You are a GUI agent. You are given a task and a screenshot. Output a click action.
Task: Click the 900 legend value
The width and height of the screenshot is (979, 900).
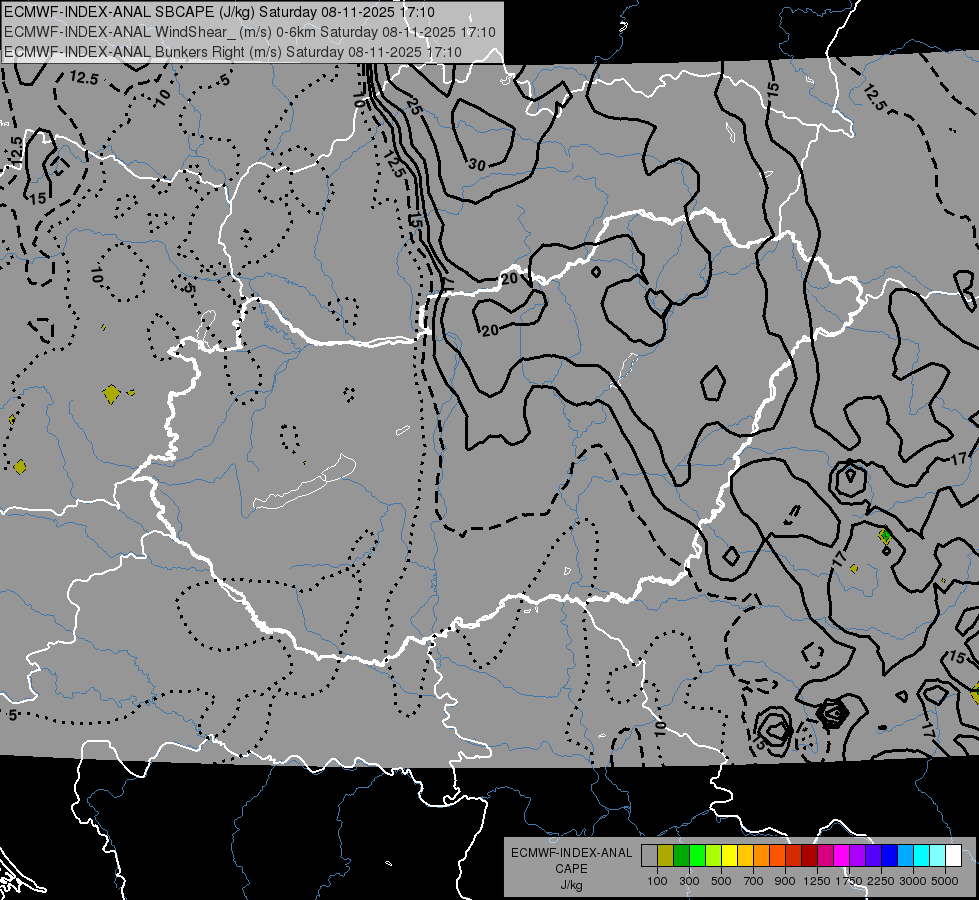point(785,881)
